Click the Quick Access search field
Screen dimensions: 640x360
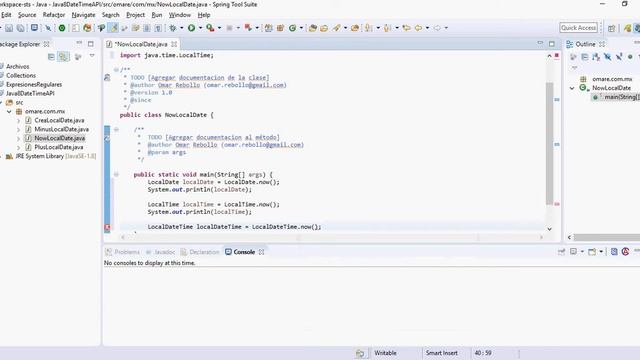click(x=578, y=28)
